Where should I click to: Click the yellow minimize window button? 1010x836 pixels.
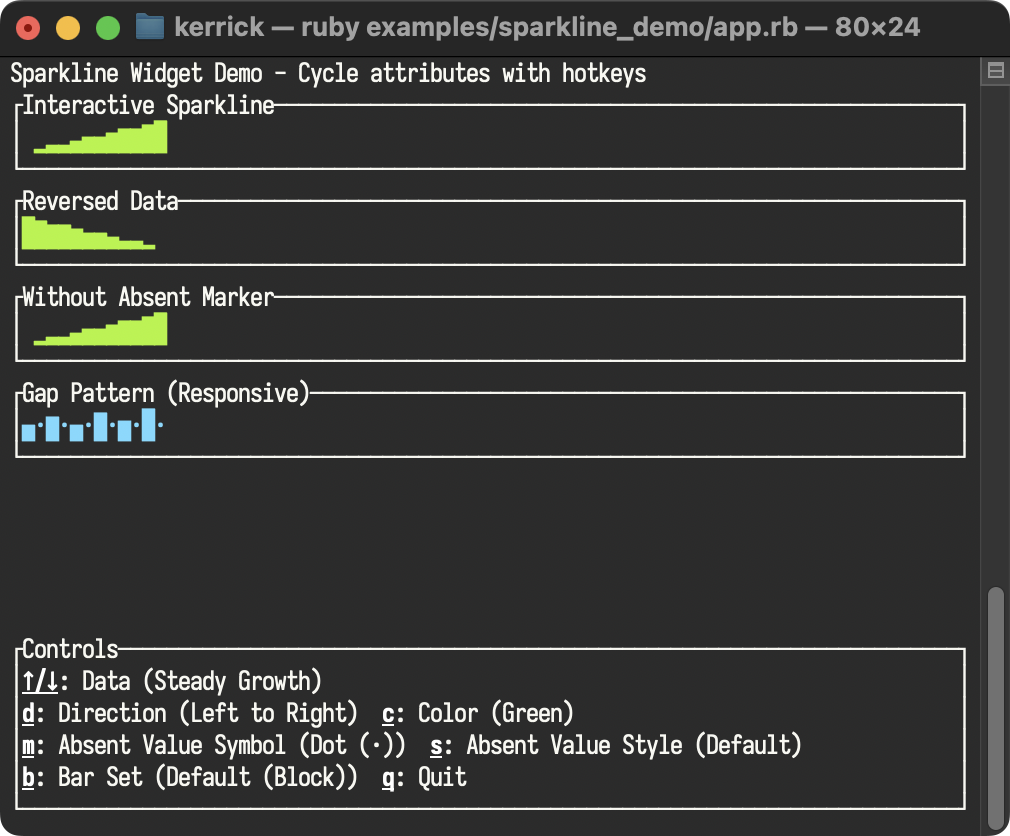click(68, 28)
